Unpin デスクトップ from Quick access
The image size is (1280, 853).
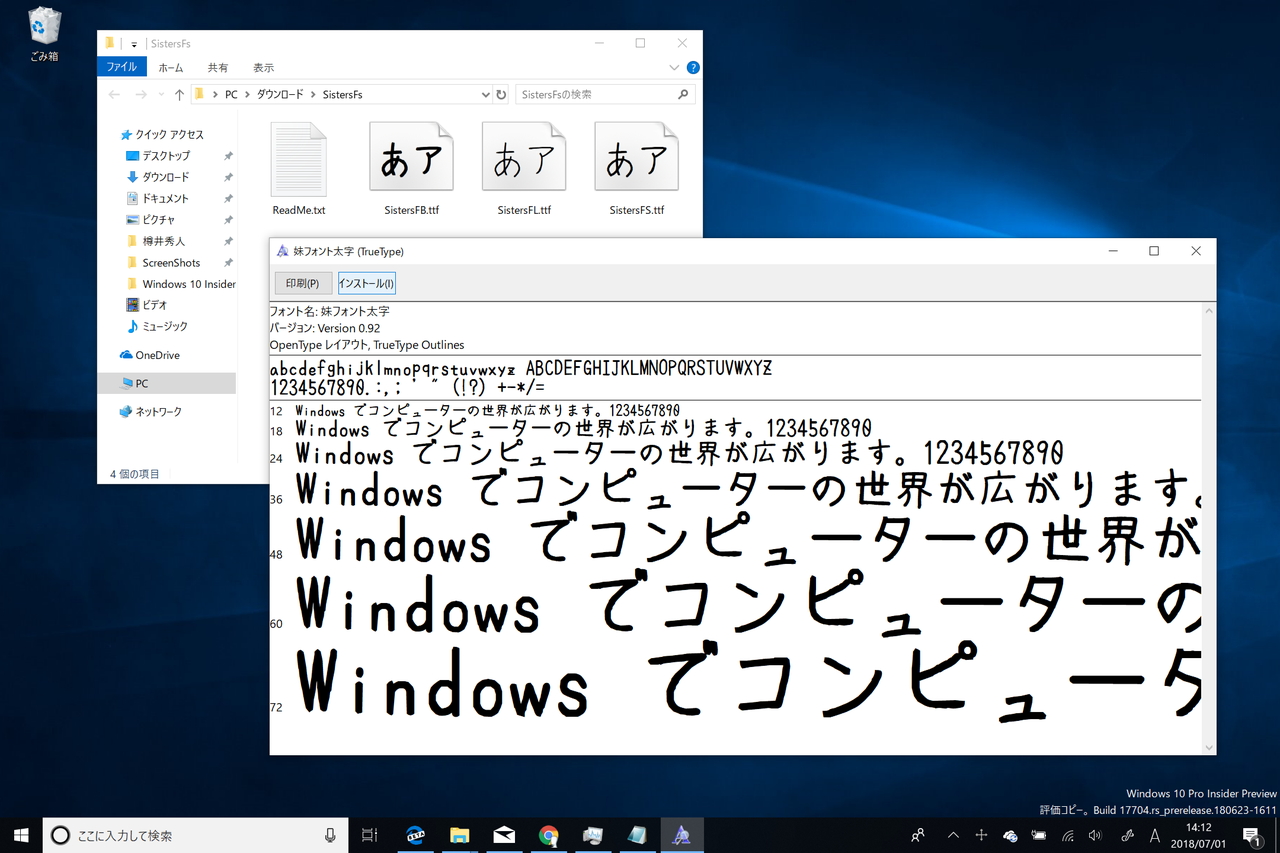click(226, 156)
